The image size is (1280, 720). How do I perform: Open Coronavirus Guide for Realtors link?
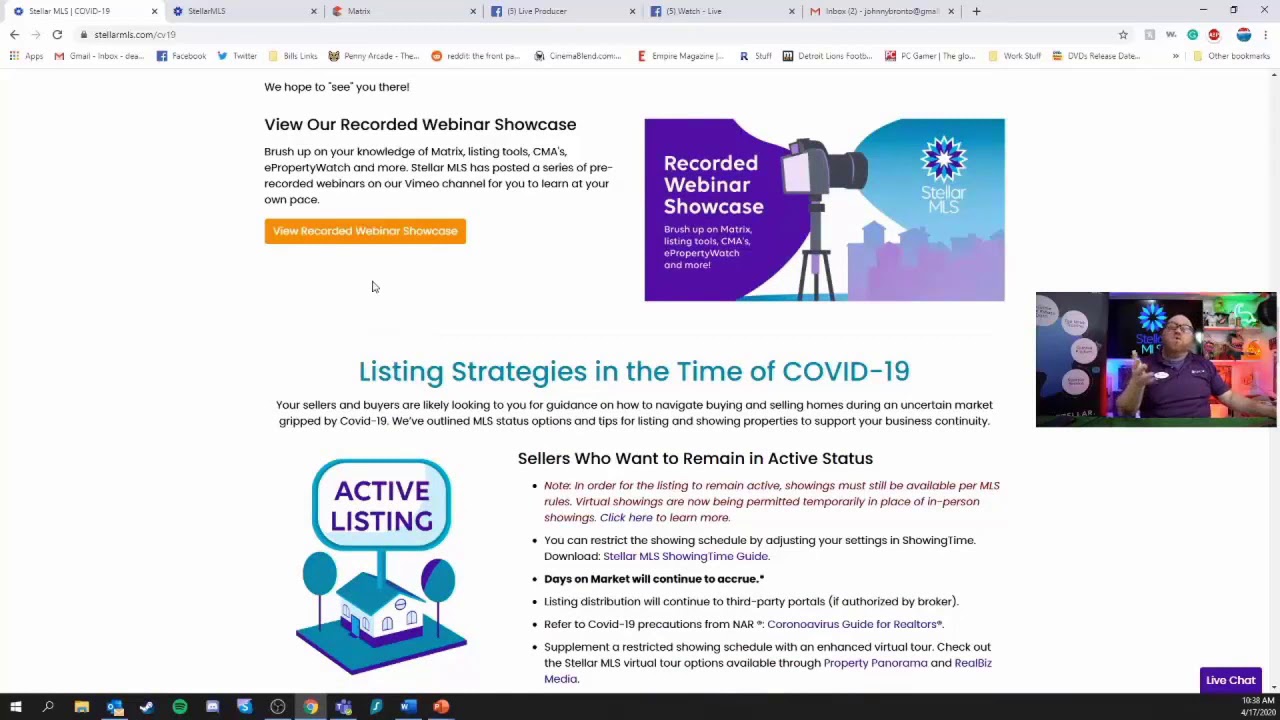tap(854, 624)
